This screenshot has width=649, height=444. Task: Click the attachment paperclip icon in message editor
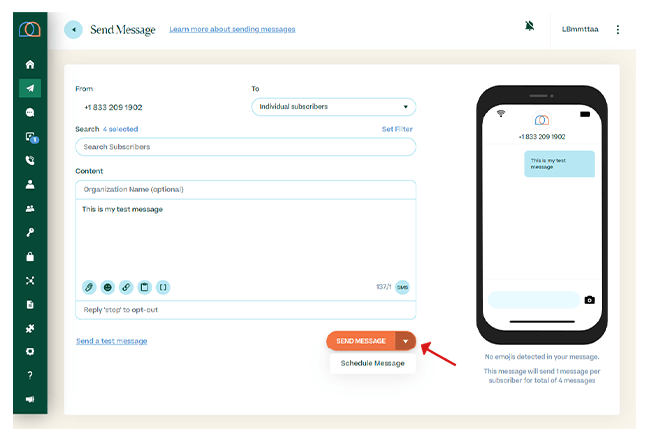pyautogui.click(x=89, y=287)
